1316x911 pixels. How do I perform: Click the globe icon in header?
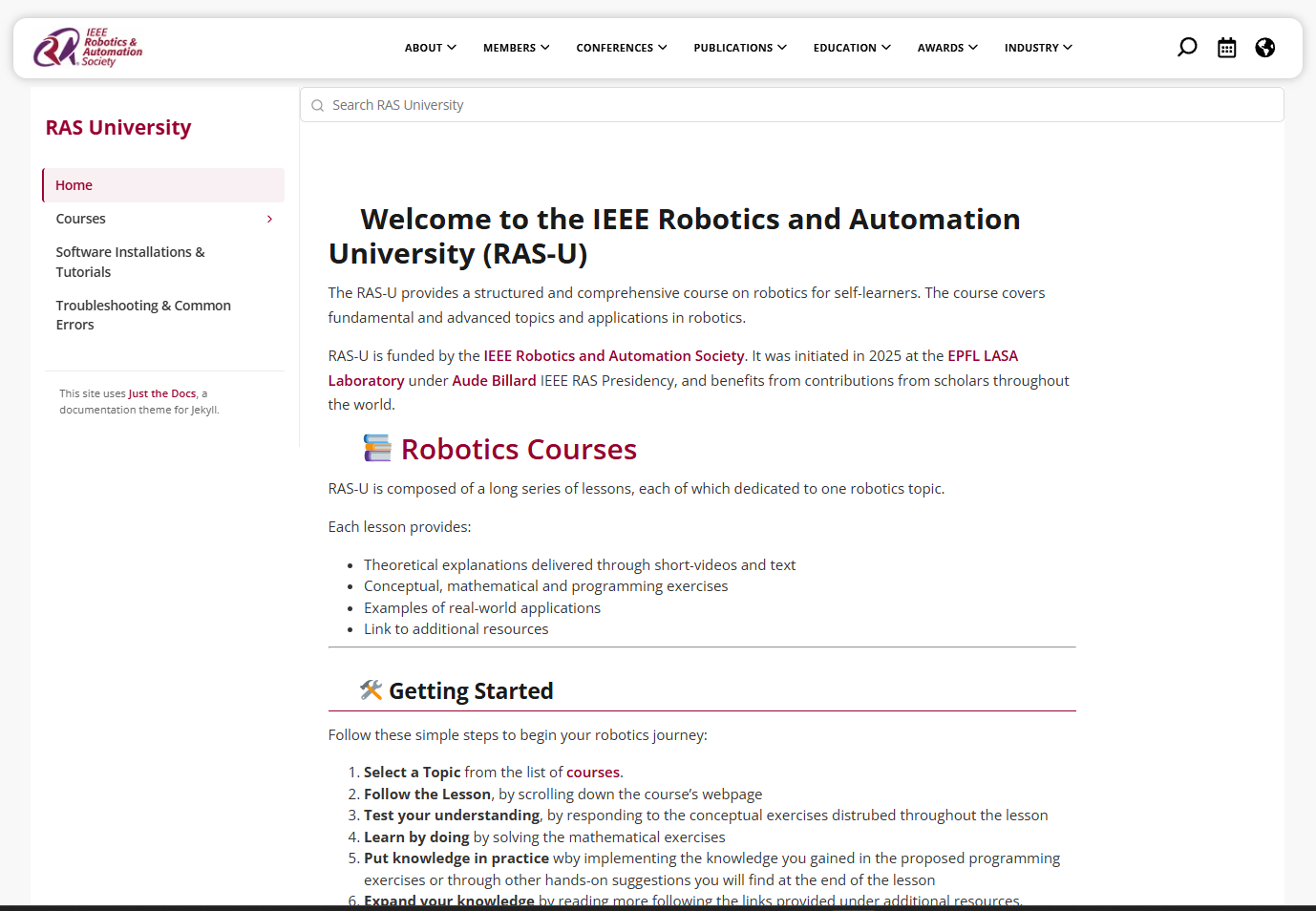click(x=1265, y=48)
